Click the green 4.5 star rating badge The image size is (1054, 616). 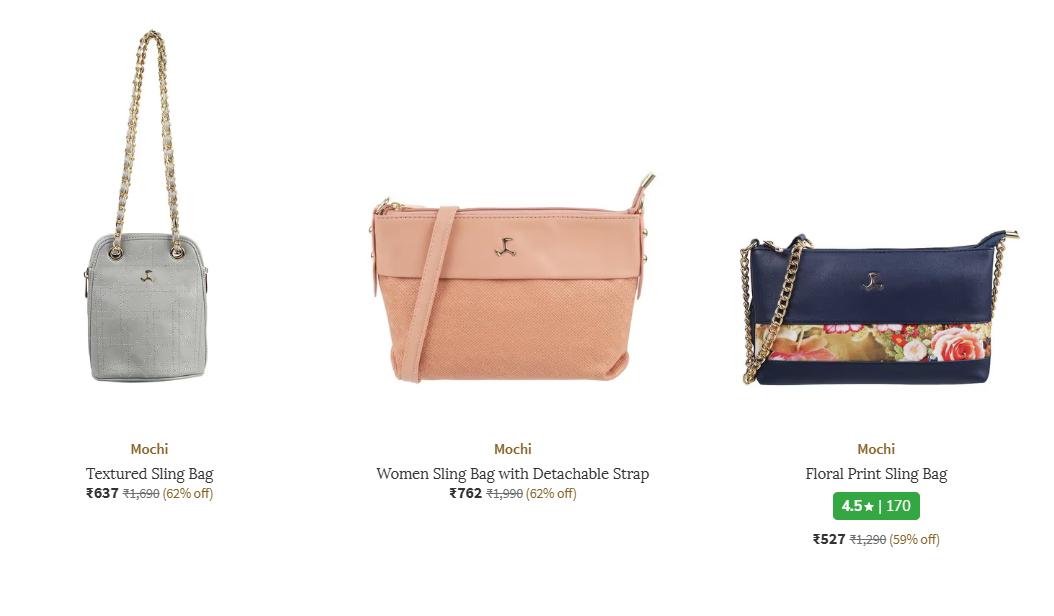pos(876,506)
